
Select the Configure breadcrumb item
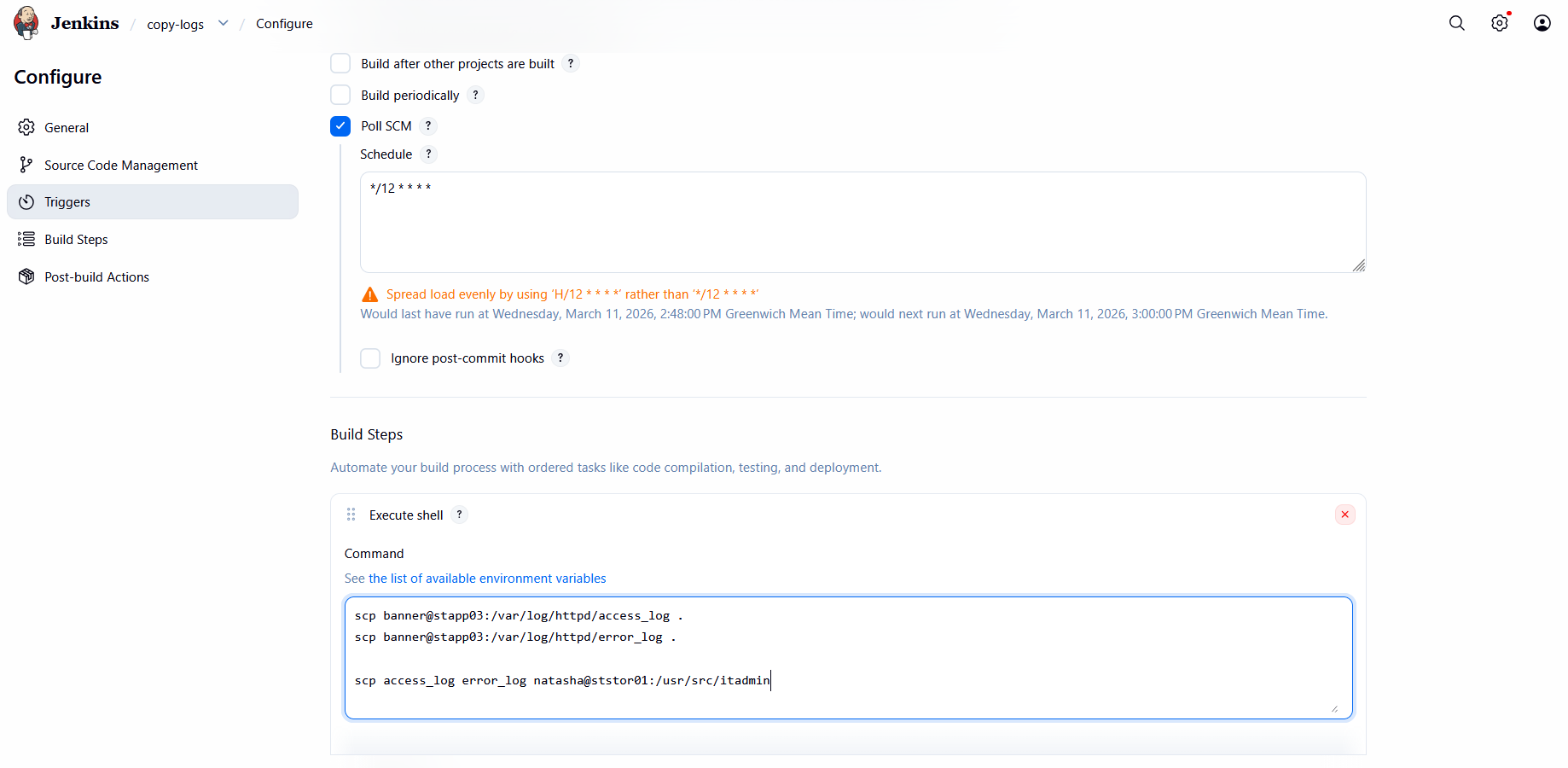pos(284,24)
